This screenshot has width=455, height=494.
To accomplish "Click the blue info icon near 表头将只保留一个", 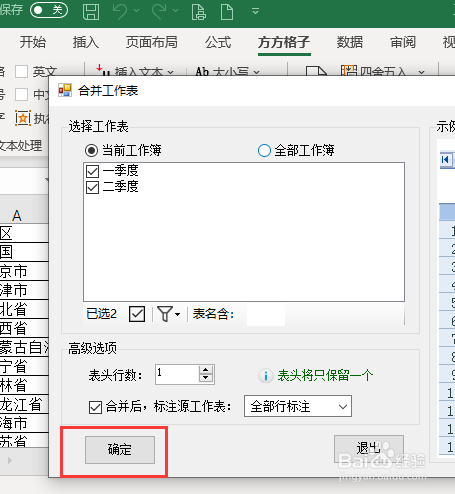I will [266, 376].
